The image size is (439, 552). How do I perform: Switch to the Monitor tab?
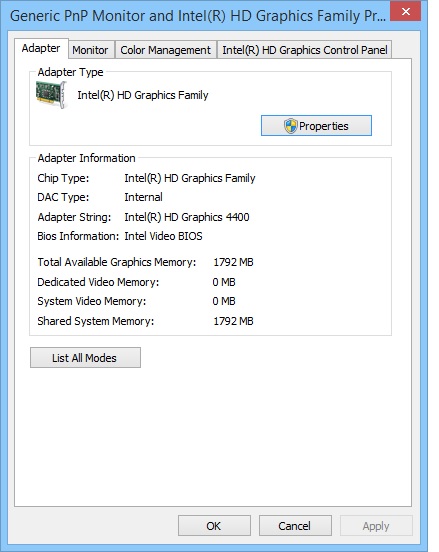(90, 50)
